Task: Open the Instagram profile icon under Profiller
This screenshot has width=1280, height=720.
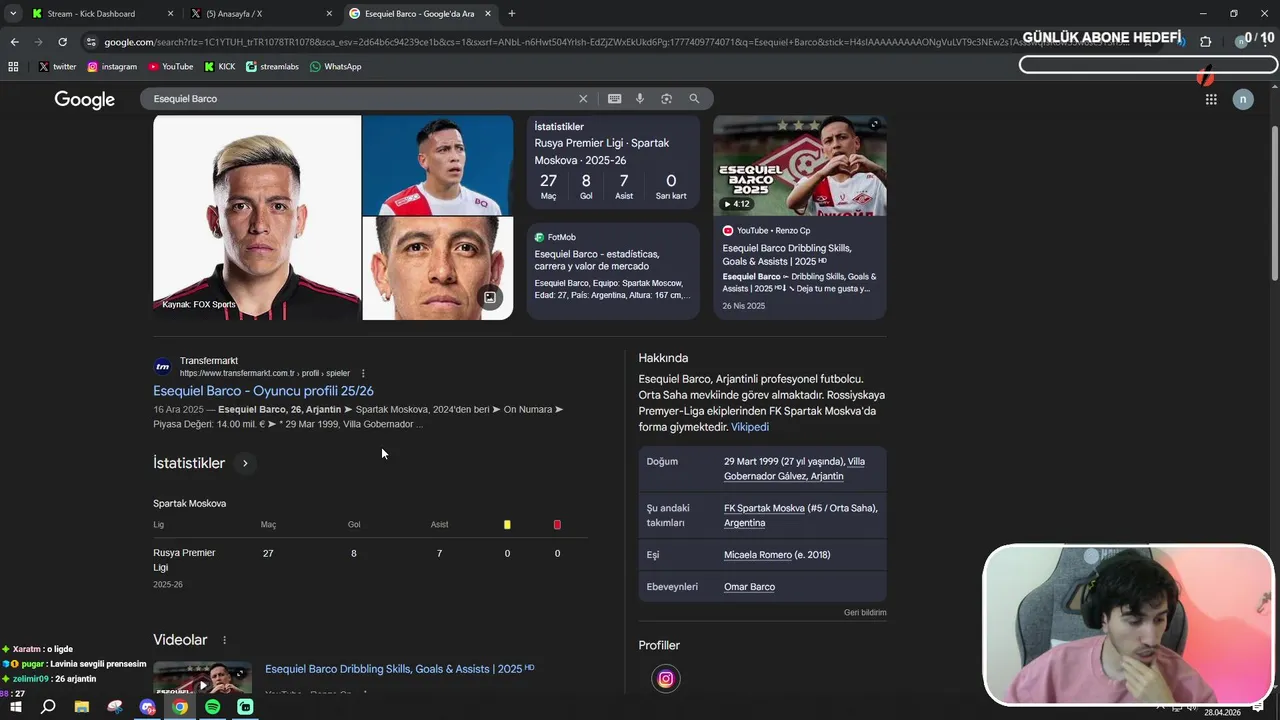Action: [666, 679]
